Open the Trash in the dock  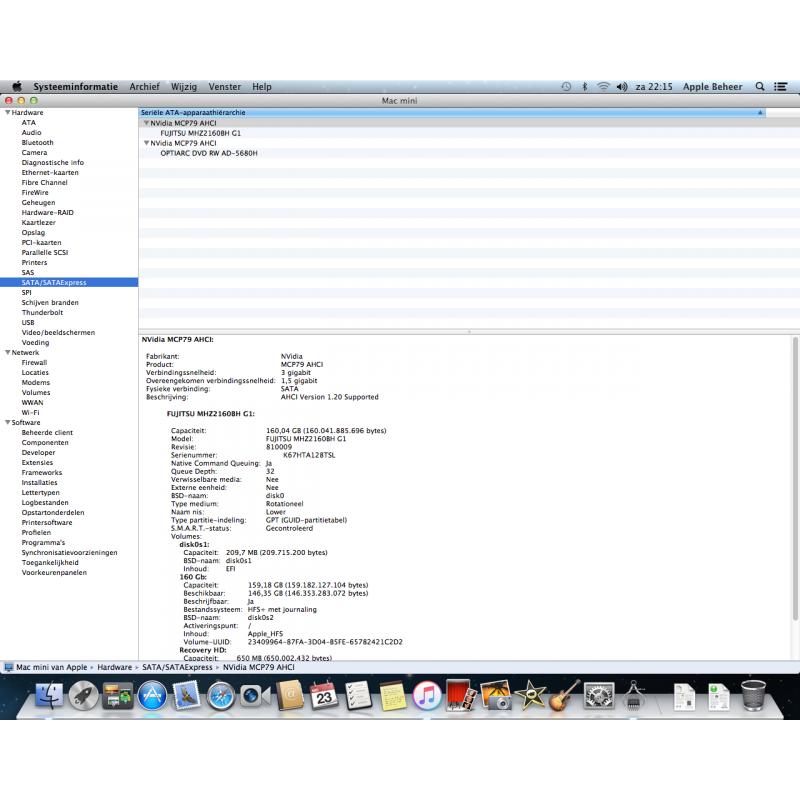click(x=754, y=696)
